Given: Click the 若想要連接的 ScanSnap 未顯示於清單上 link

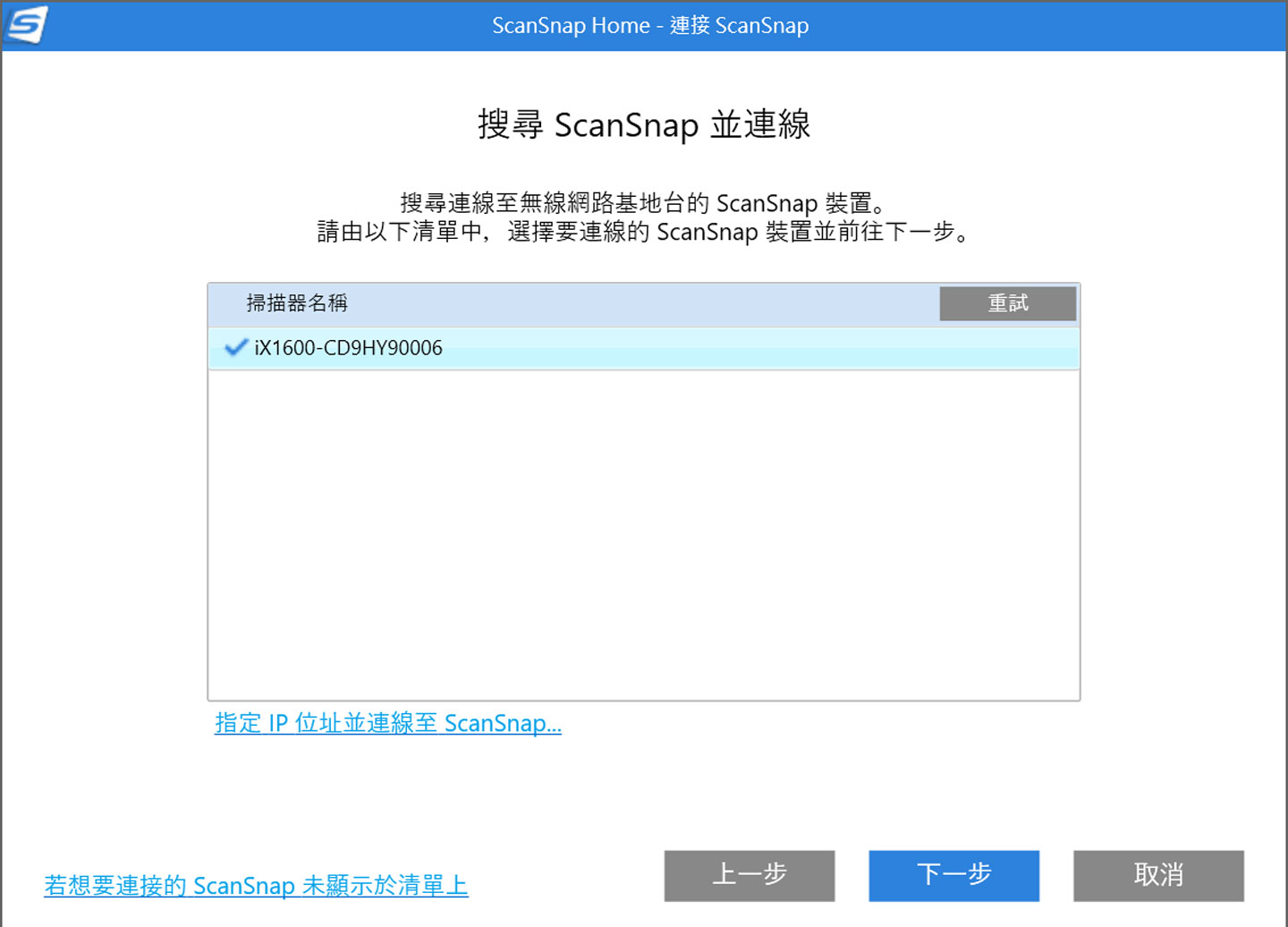Looking at the screenshot, I should pos(256,885).
